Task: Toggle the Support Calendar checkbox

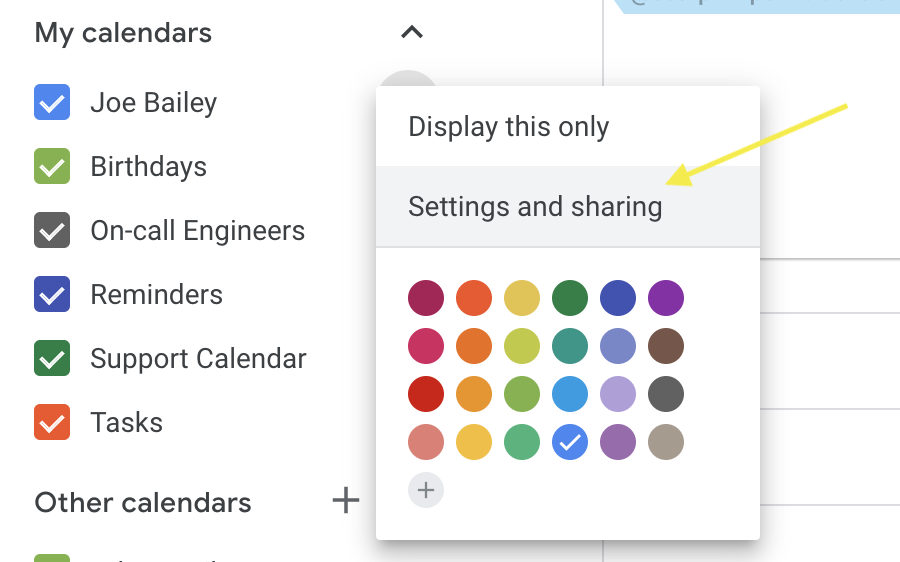Action: 52,358
